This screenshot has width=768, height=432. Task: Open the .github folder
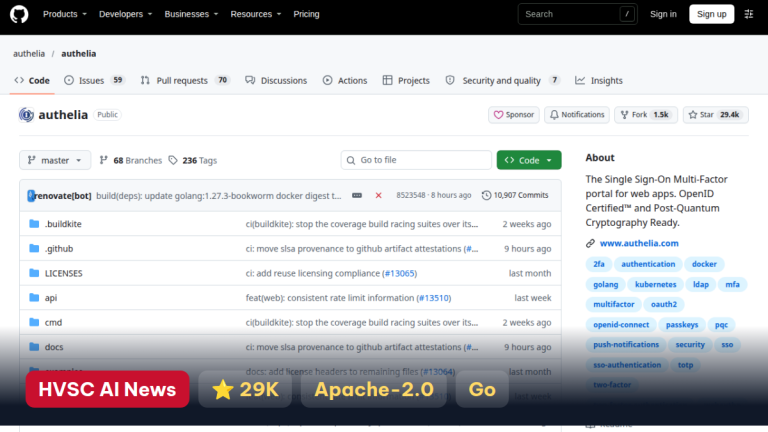point(59,249)
